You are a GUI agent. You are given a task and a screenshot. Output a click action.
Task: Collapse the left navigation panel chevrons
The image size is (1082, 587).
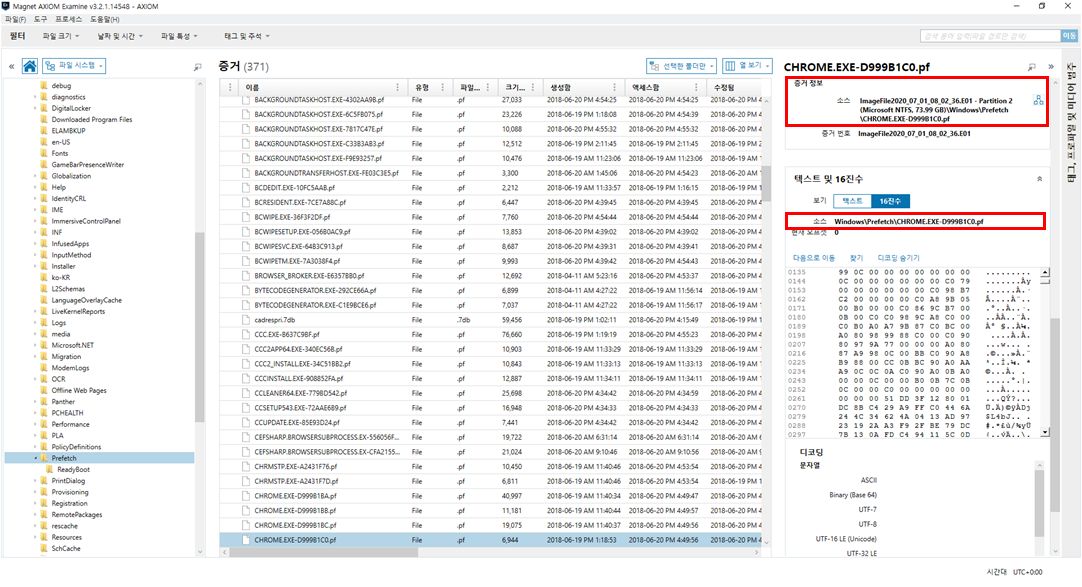(12, 66)
